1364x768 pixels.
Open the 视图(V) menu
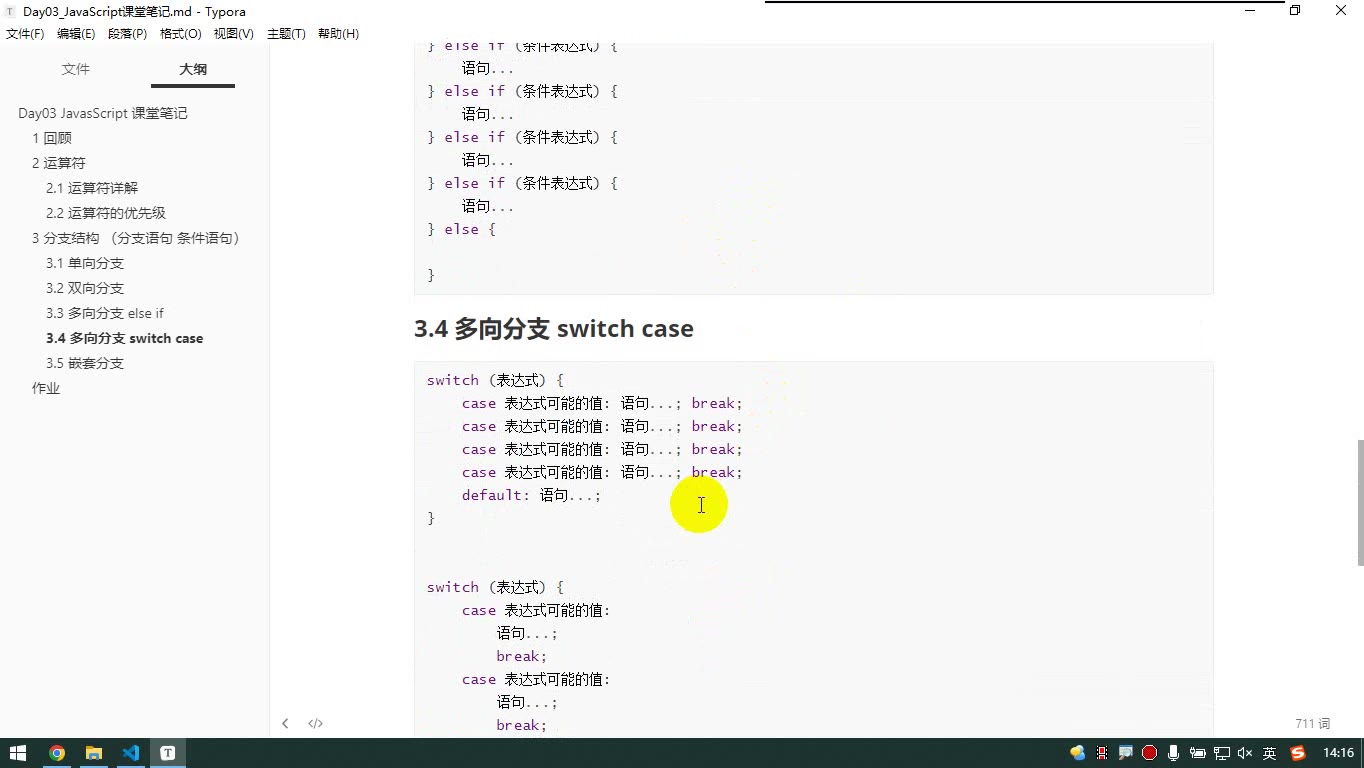pos(233,34)
